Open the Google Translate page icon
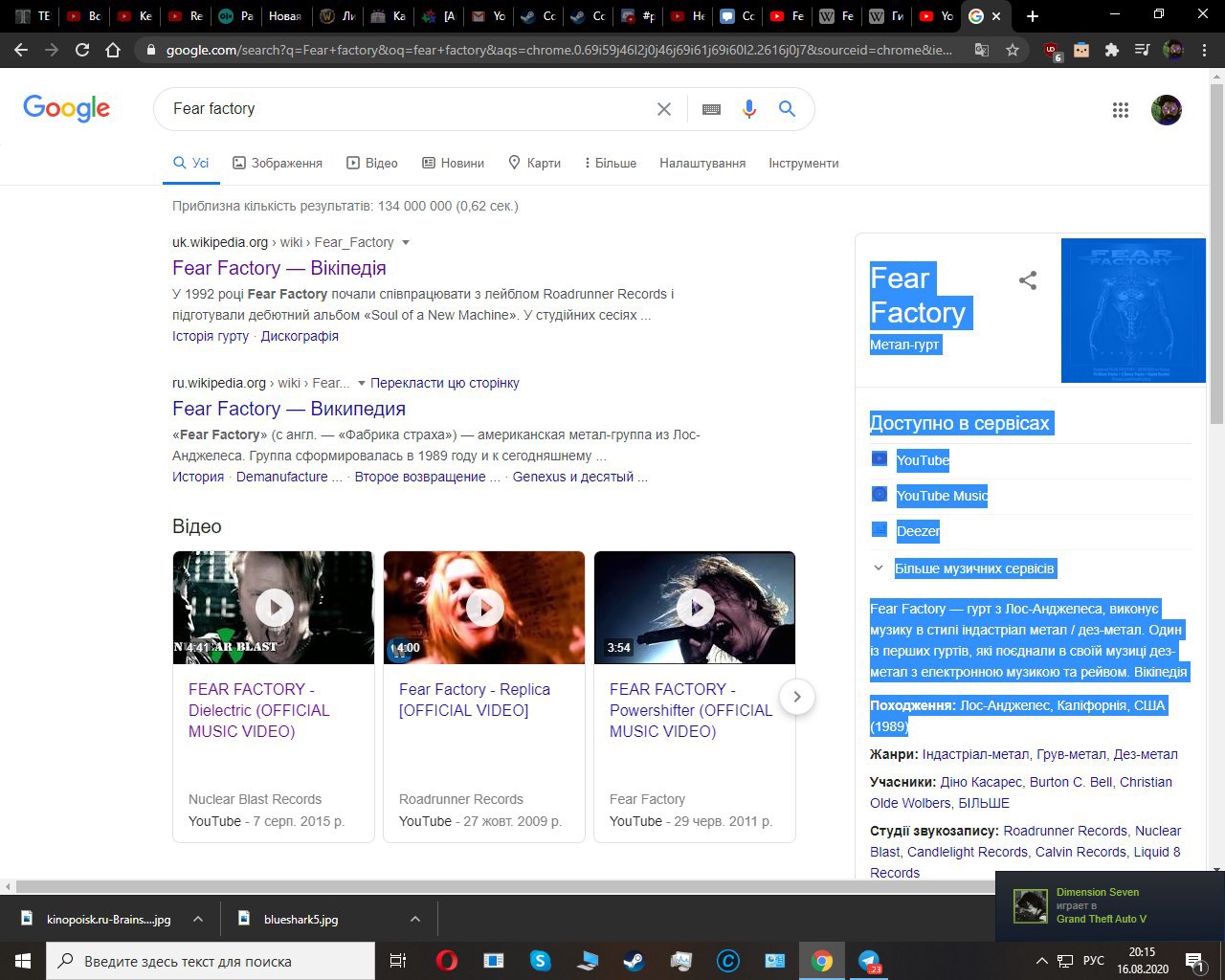 click(982, 50)
